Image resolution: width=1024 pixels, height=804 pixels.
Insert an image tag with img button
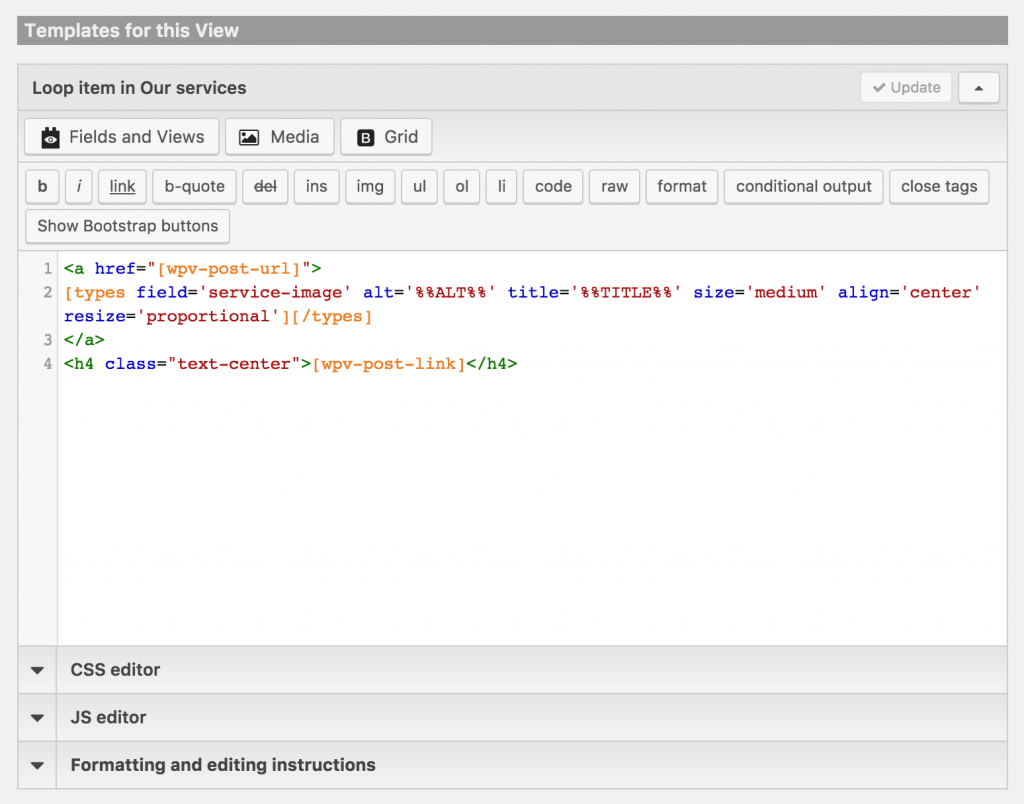tap(370, 187)
